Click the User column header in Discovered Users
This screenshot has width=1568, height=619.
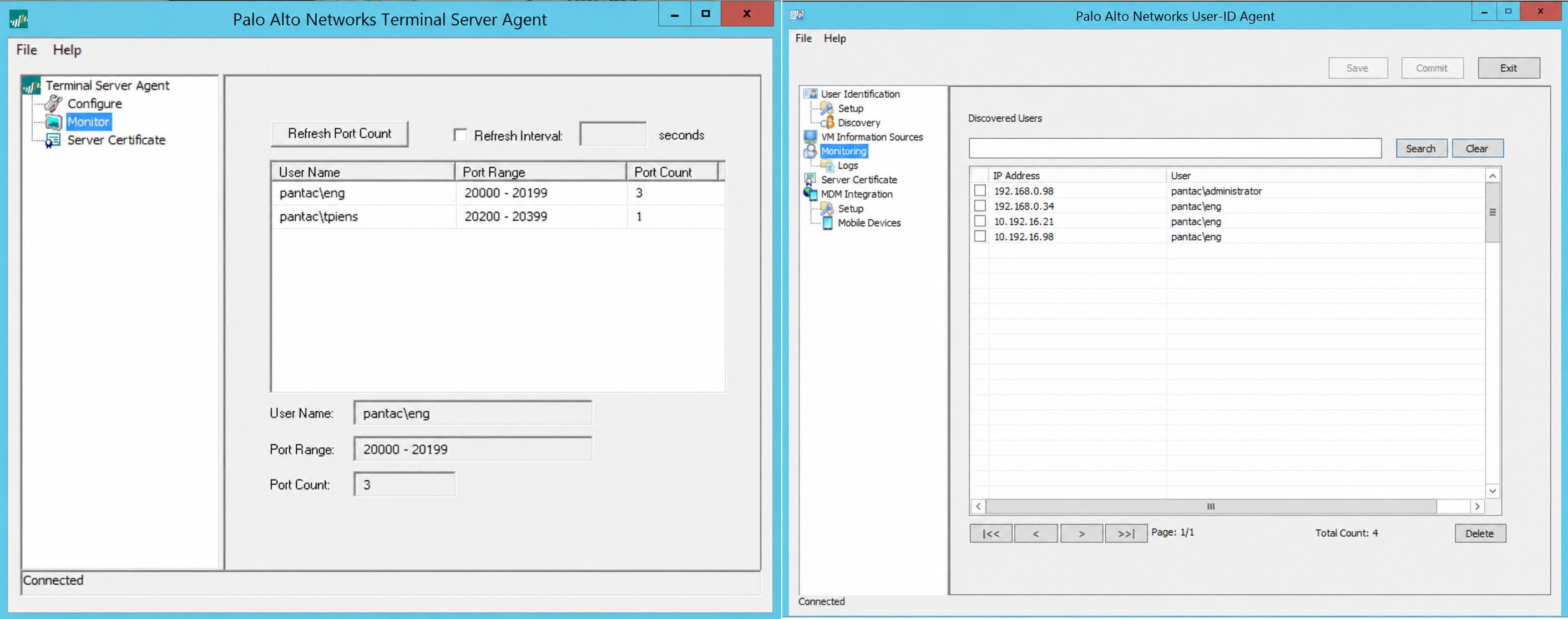pos(1326,175)
